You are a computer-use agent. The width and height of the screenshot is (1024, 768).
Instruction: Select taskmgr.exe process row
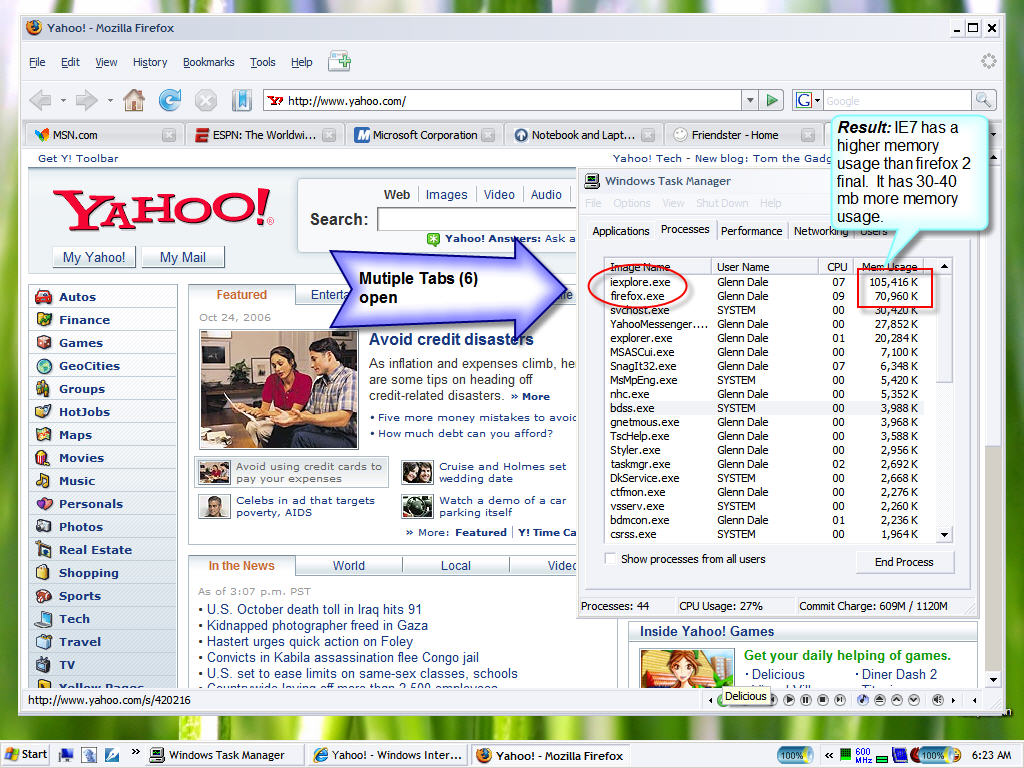point(763,464)
